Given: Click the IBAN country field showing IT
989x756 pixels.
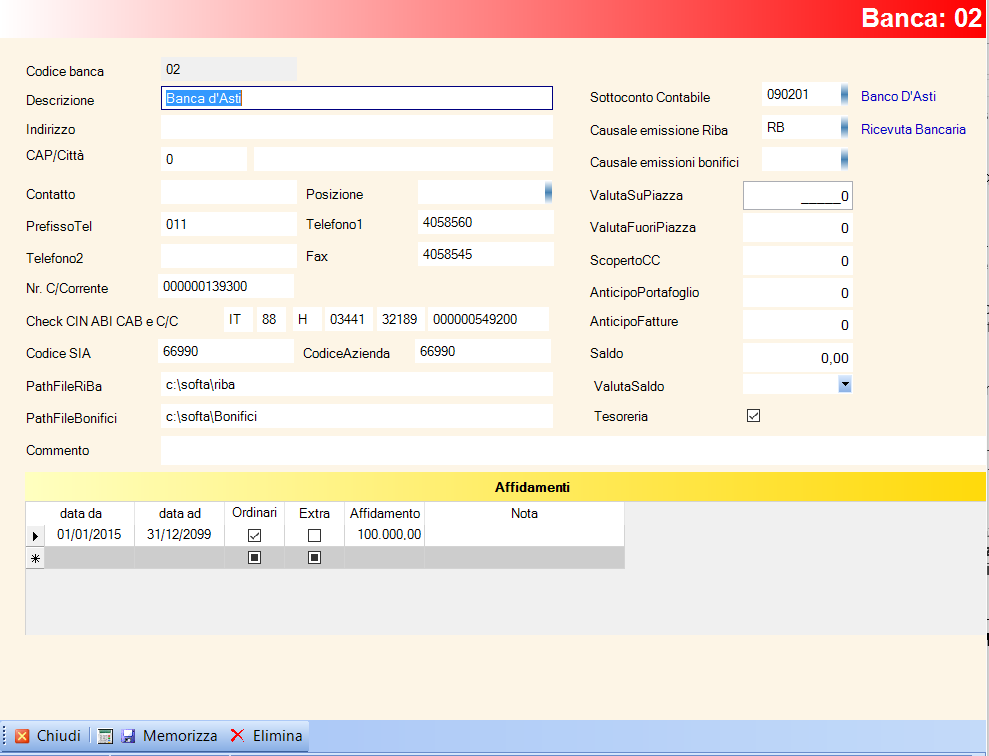Looking at the screenshot, I should click(238, 320).
